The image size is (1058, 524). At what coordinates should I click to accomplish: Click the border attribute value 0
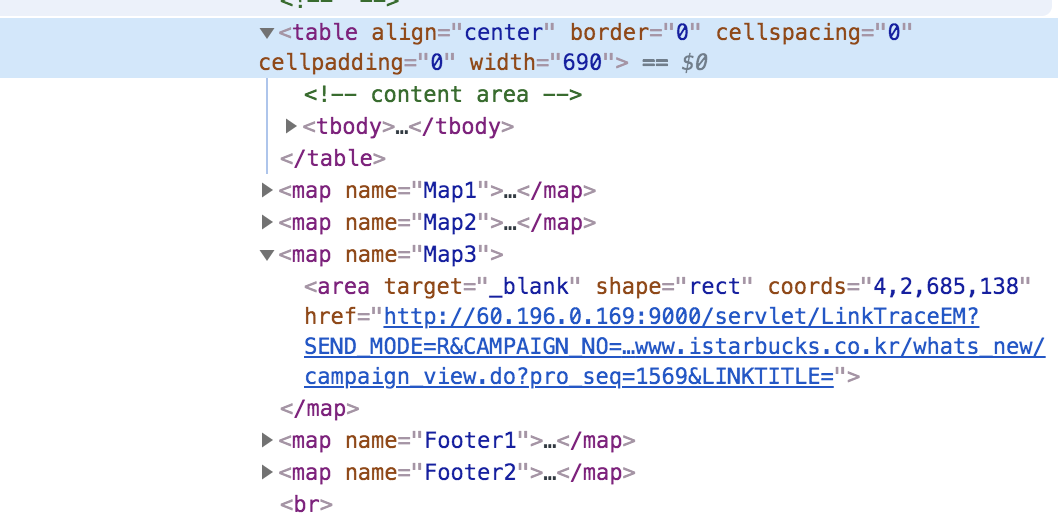tap(681, 32)
